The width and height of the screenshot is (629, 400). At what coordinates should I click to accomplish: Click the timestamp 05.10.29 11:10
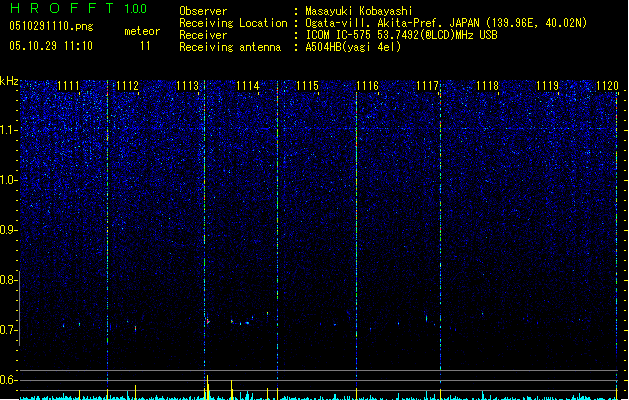click(x=51, y=46)
